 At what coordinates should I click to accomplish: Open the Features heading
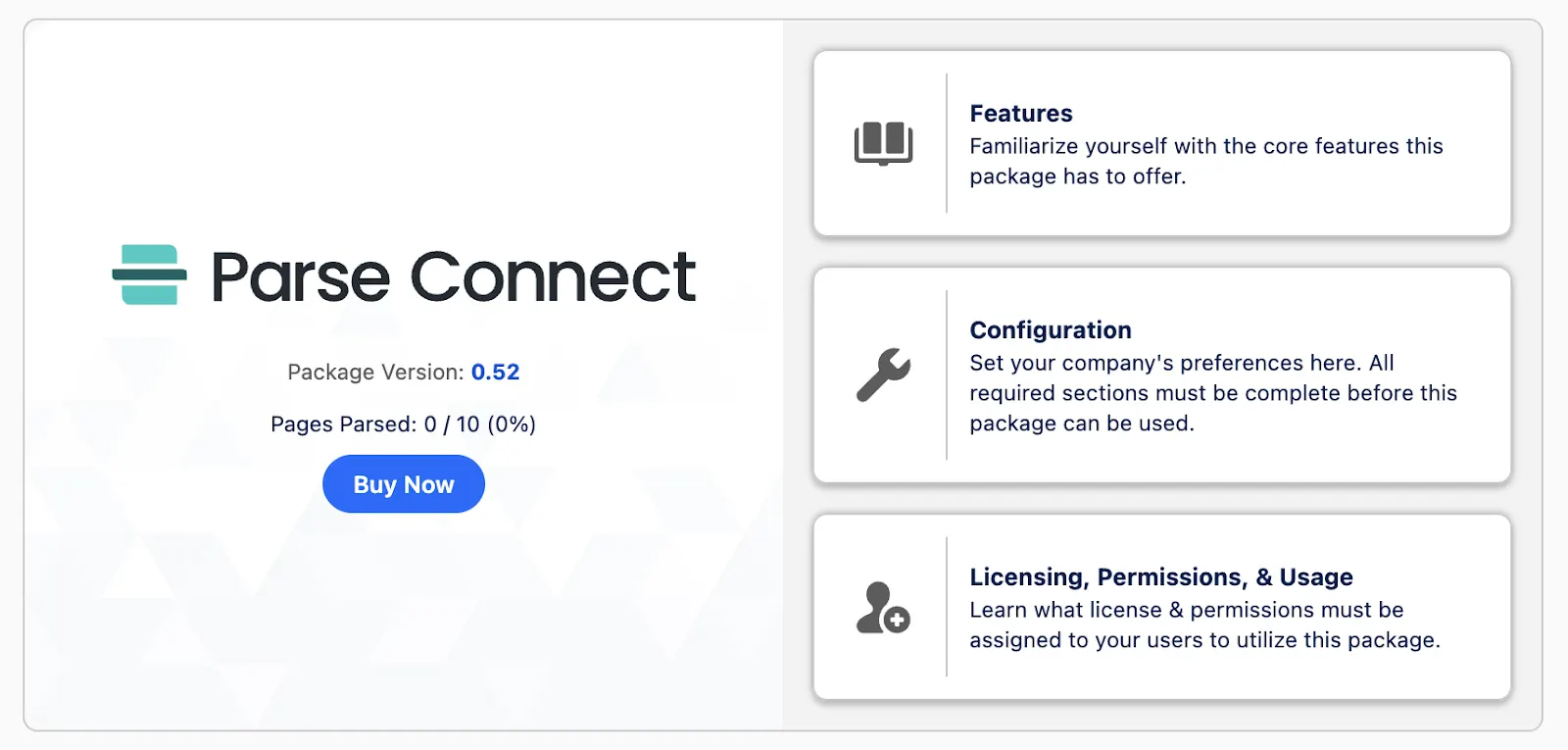[1020, 114]
